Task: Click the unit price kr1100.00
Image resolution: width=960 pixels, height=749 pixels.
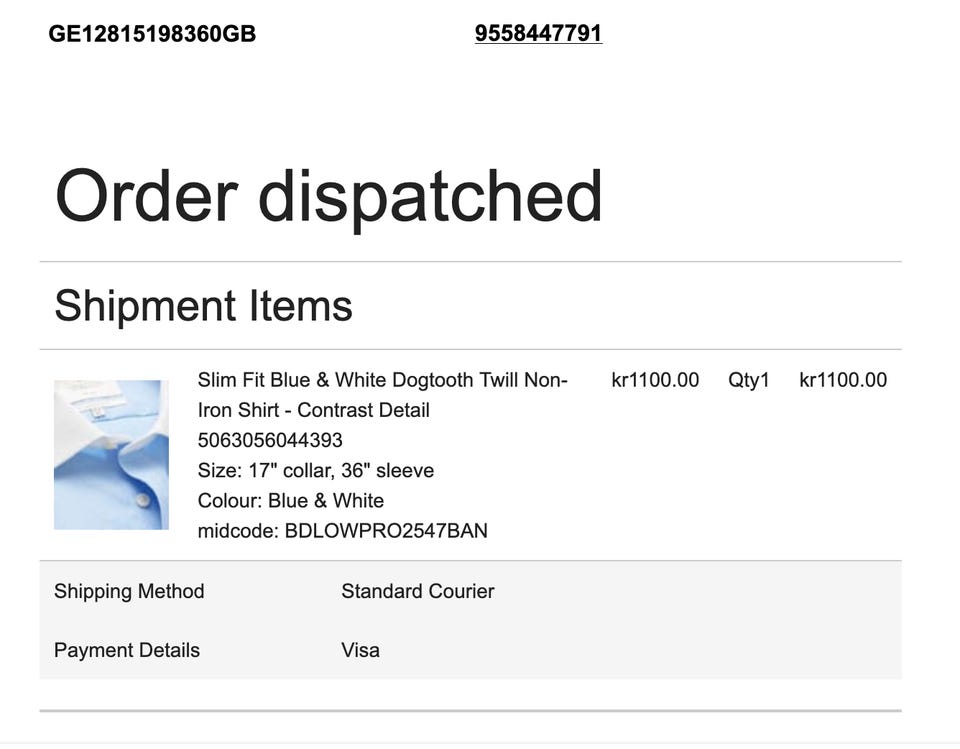Action: pos(655,380)
